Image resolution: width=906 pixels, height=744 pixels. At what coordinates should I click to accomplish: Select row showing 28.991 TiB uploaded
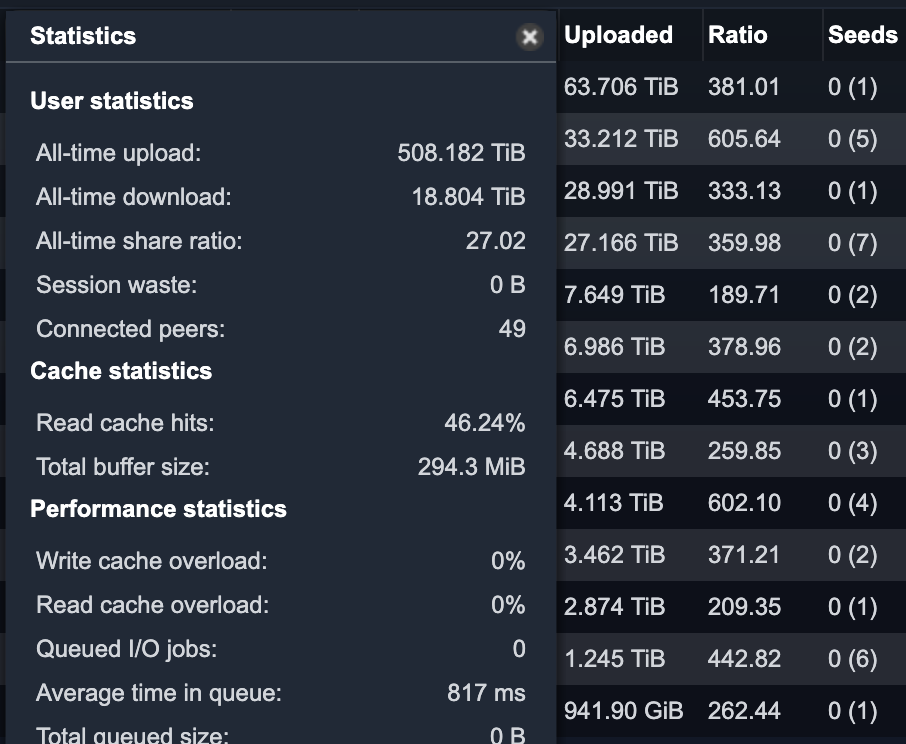[x=732, y=191]
